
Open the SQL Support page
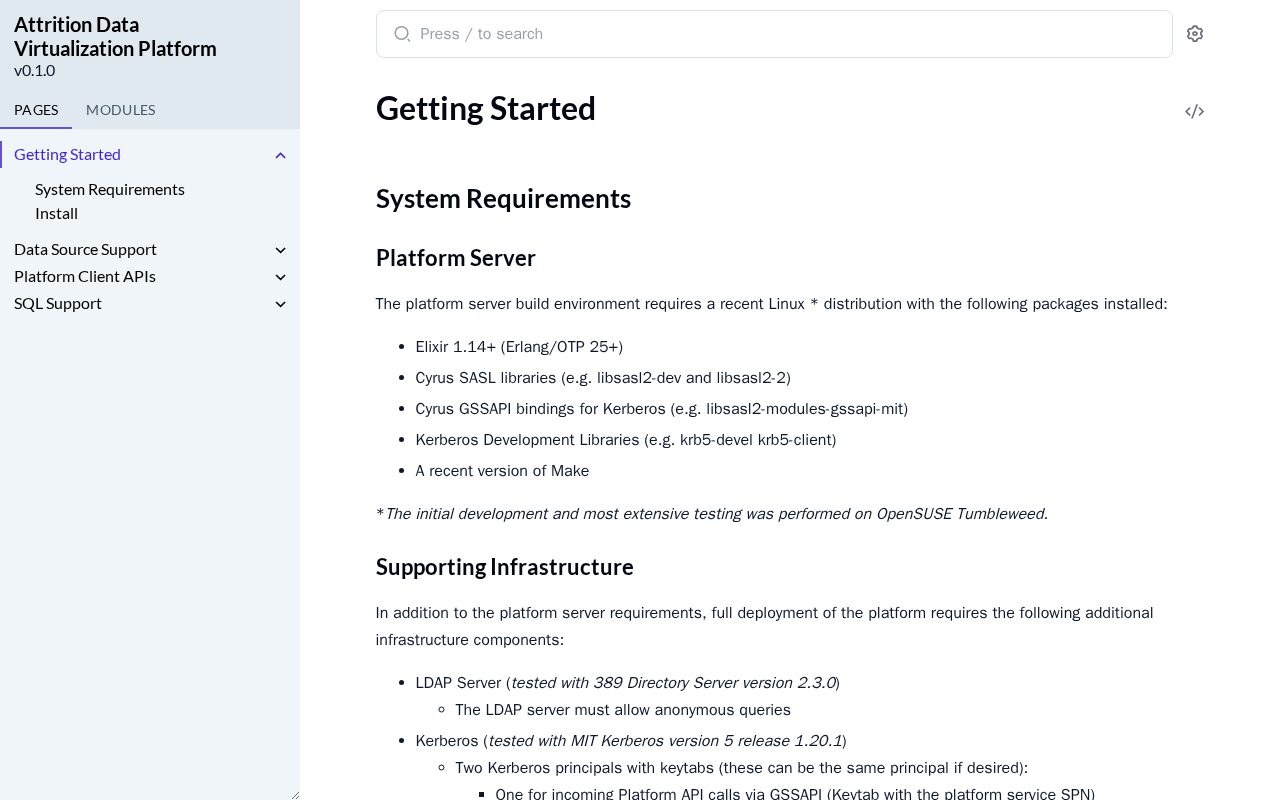58,303
